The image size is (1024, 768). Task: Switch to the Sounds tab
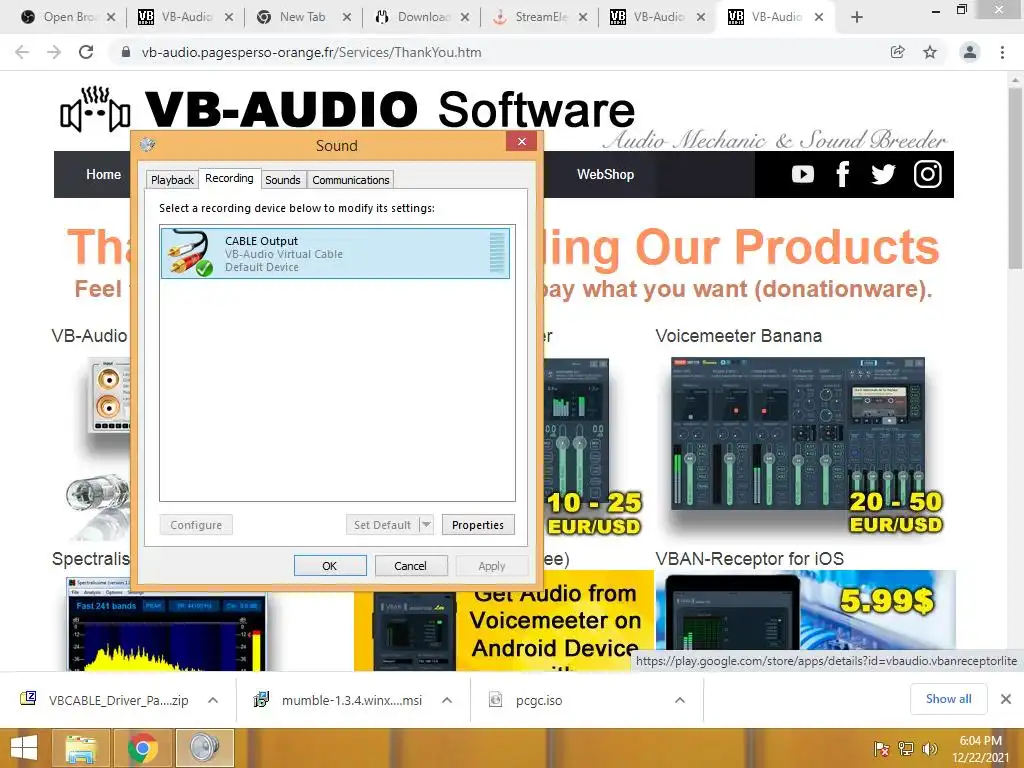click(283, 180)
